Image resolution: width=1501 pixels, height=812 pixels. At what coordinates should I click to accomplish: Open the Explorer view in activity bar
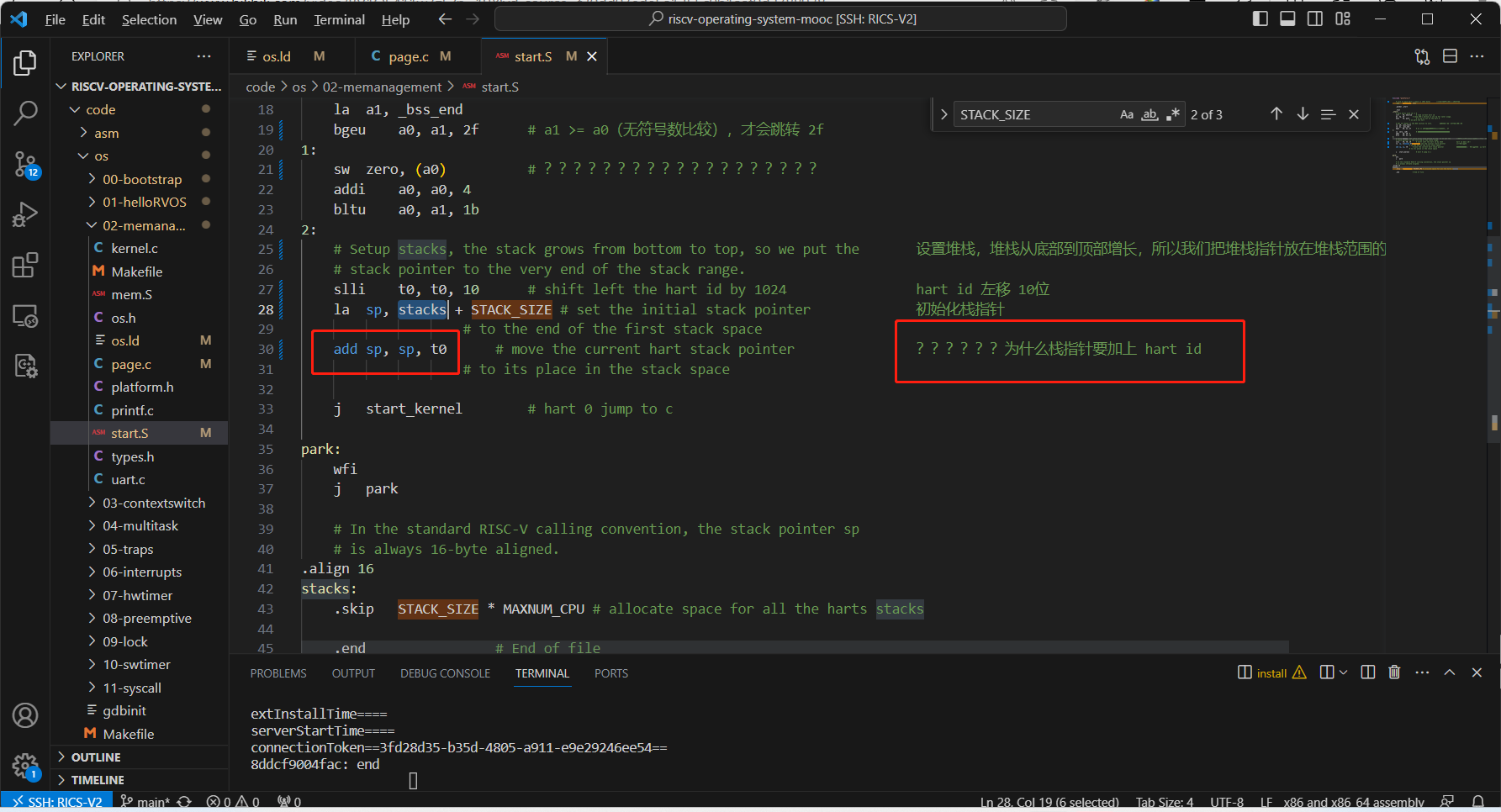(25, 64)
